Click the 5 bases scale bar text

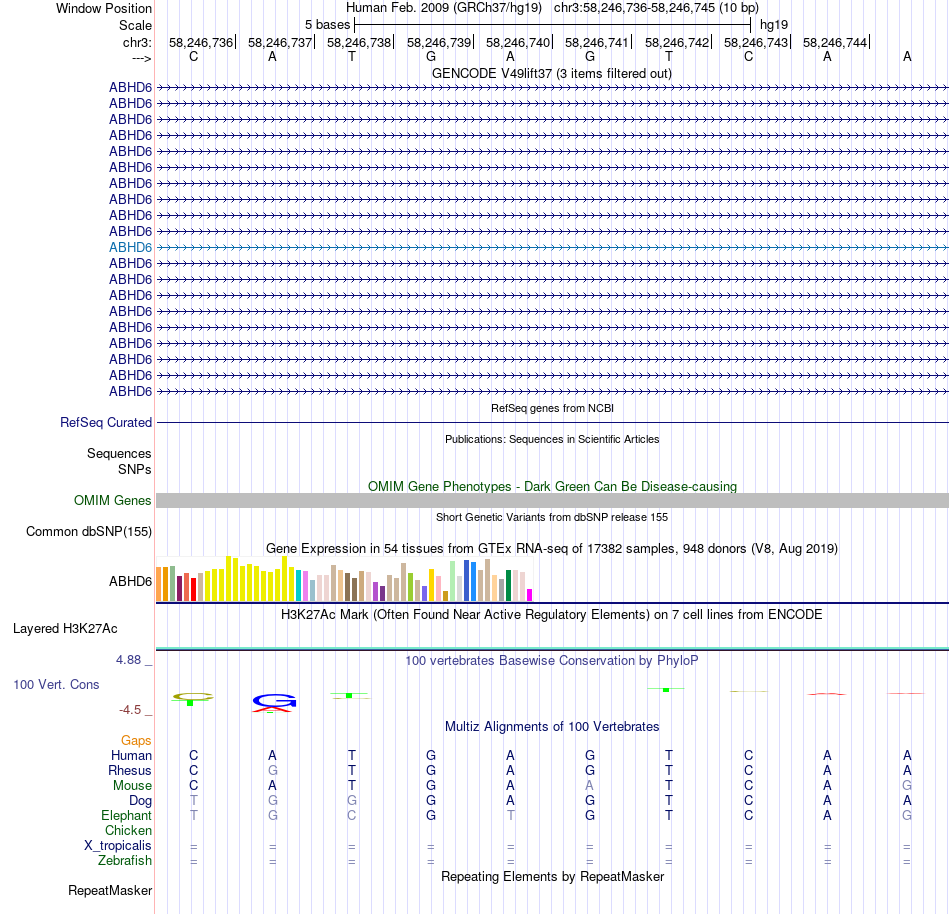point(327,25)
